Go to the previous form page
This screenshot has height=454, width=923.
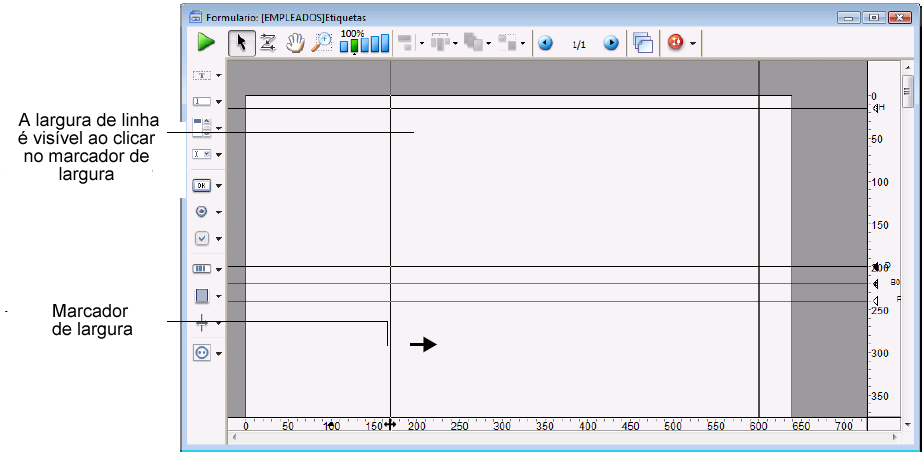pyautogui.click(x=545, y=43)
